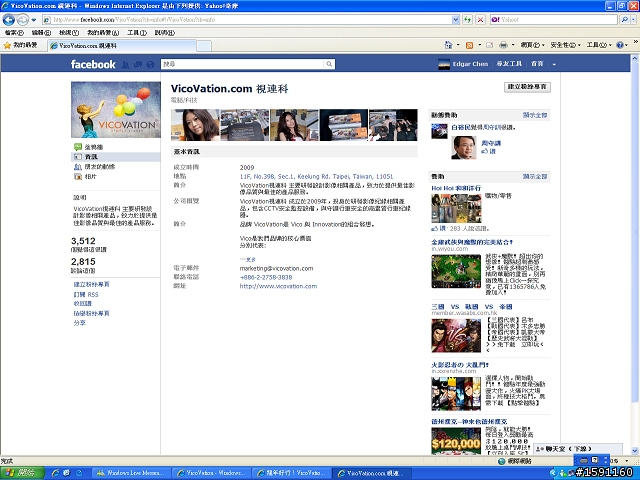Click the red Stop loading icon

(x=481, y=20)
